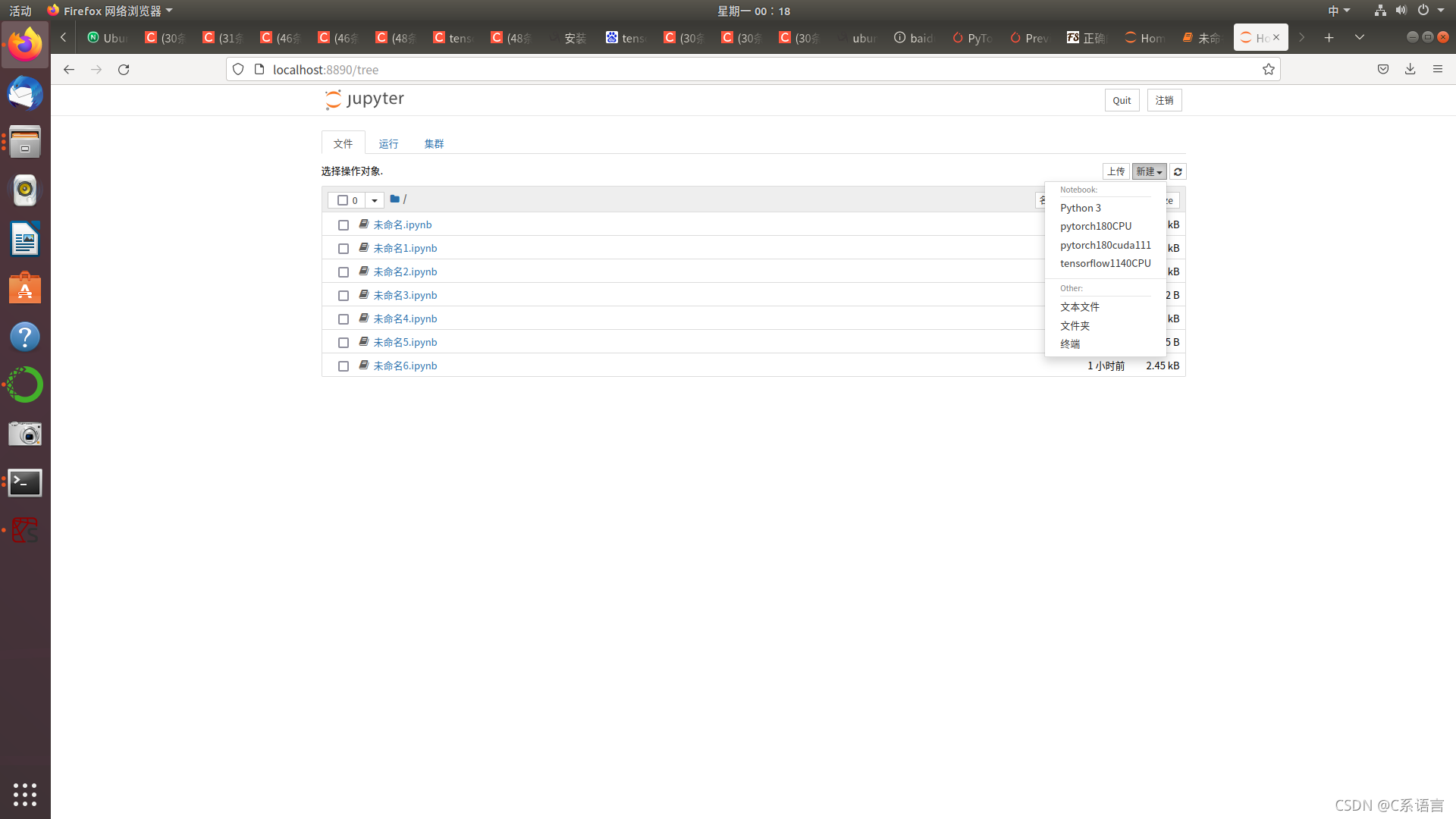The height and width of the screenshot is (819, 1456).
Task: Switch to the 集群 tab
Action: coord(434,143)
